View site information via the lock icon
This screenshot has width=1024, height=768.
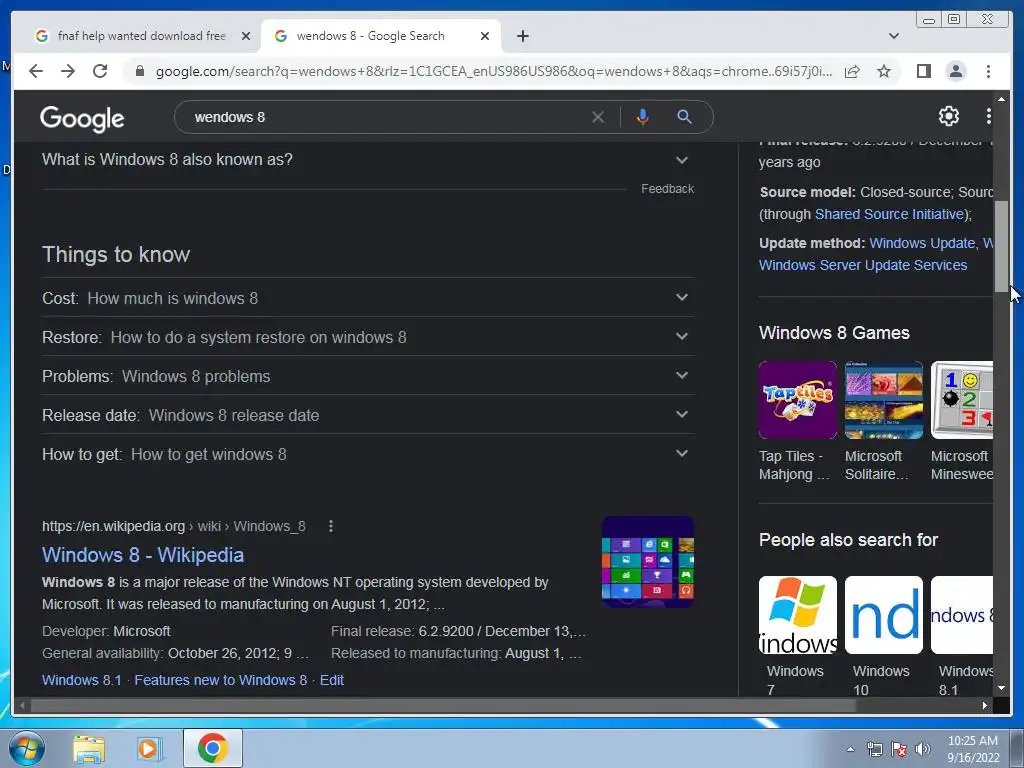139,71
